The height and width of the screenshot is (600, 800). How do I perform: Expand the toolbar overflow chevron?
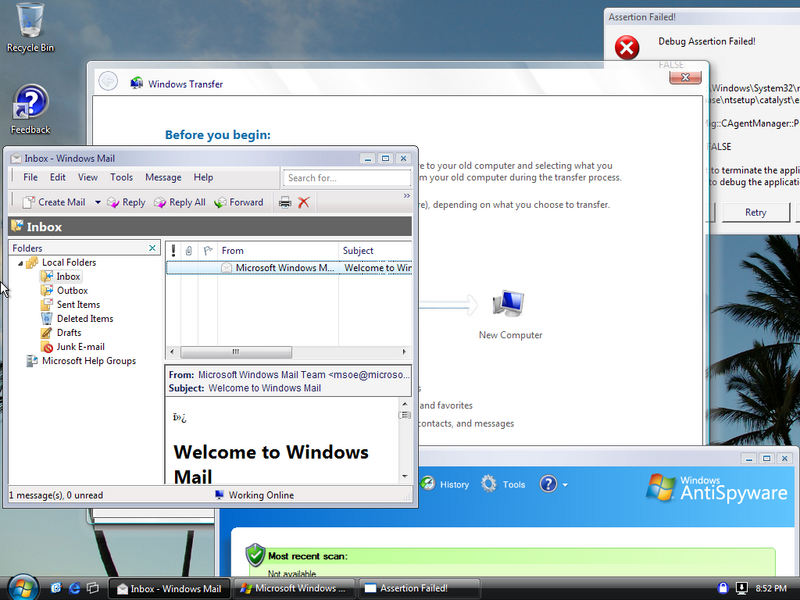(x=407, y=196)
